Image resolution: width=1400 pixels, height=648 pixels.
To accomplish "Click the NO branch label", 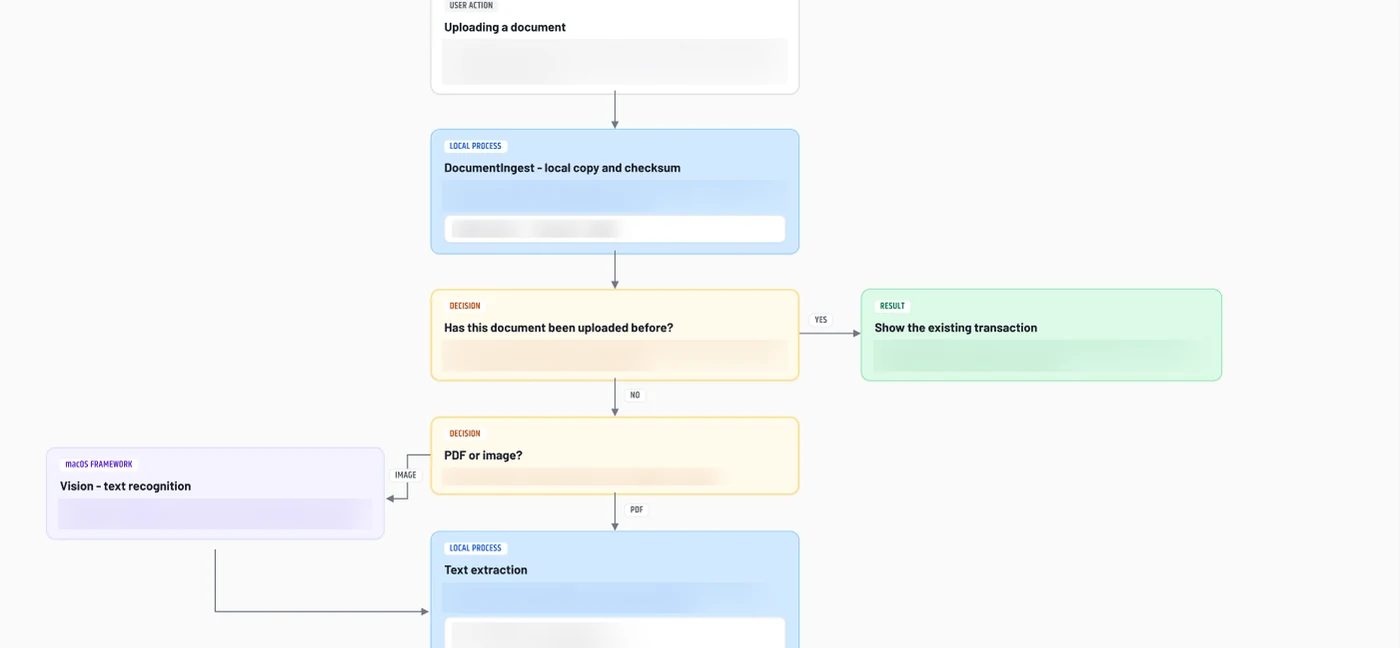I will point(635,395).
